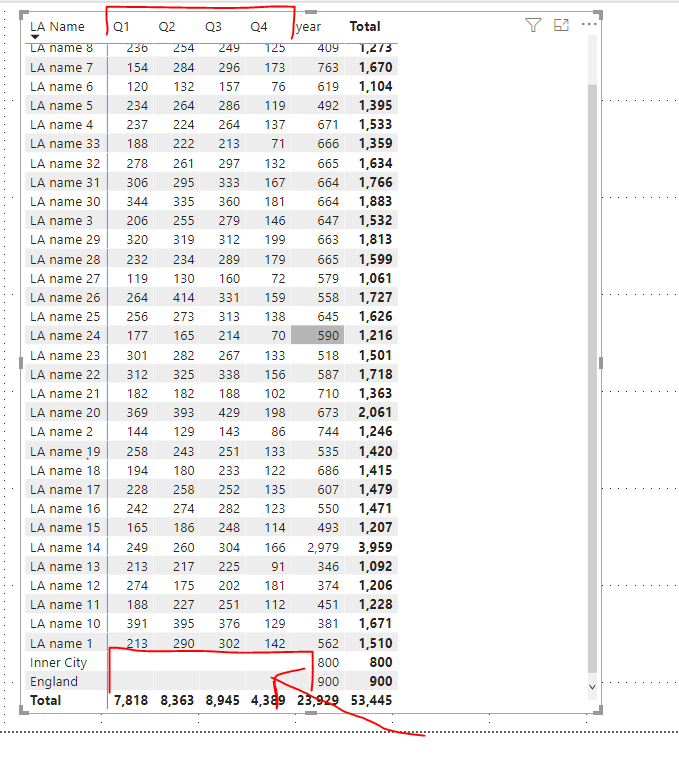679x764 pixels.
Task: Open the More options ellipsis menu
Action: 589,24
